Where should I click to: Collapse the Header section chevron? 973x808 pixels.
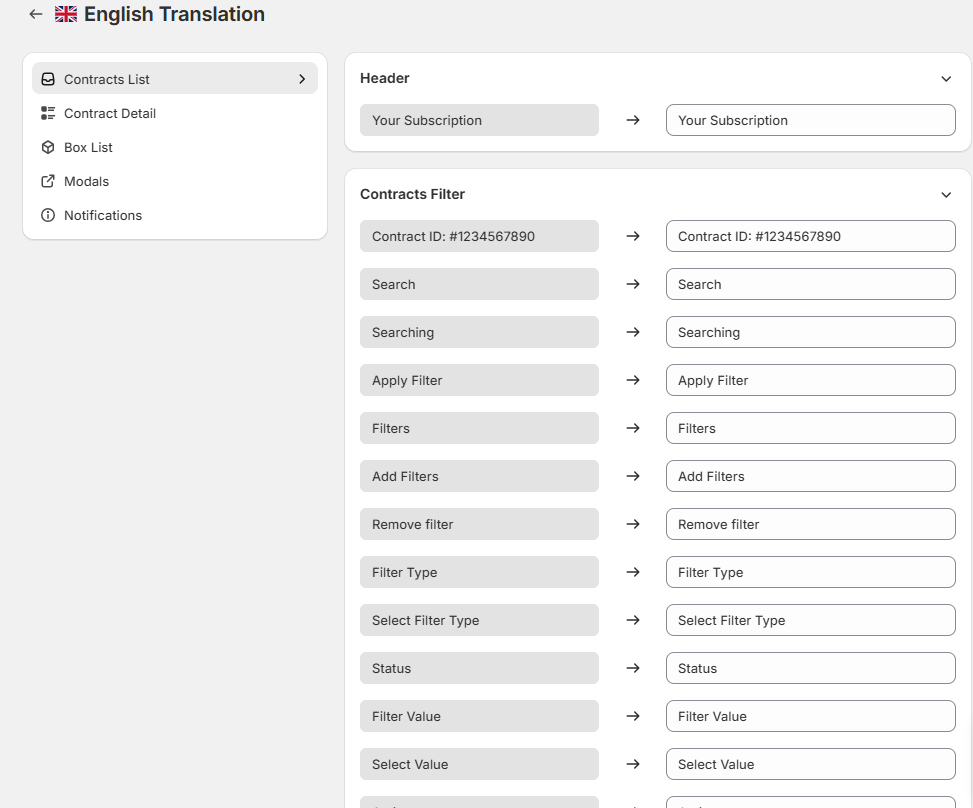click(x=946, y=79)
